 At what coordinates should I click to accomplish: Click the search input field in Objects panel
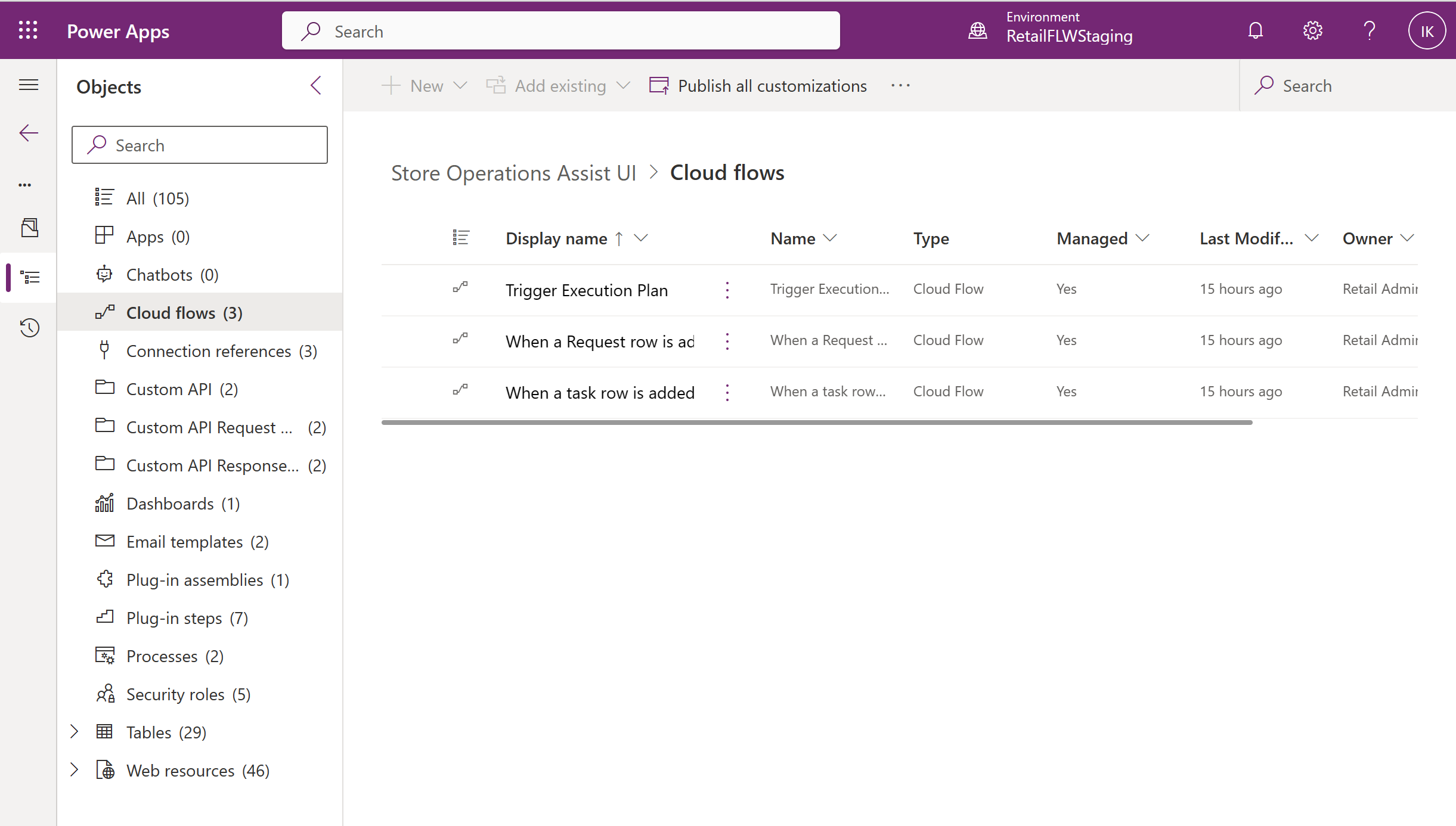[199, 145]
